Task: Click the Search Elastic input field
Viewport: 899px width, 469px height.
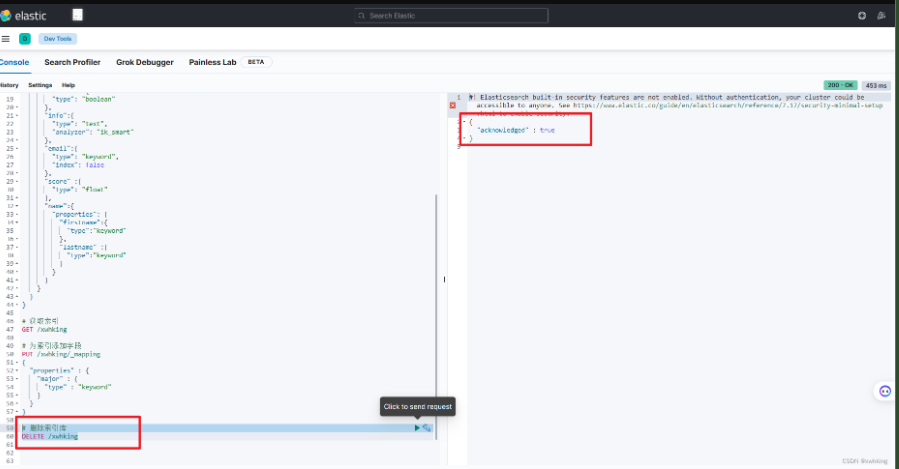Action: [x=452, y=15]
